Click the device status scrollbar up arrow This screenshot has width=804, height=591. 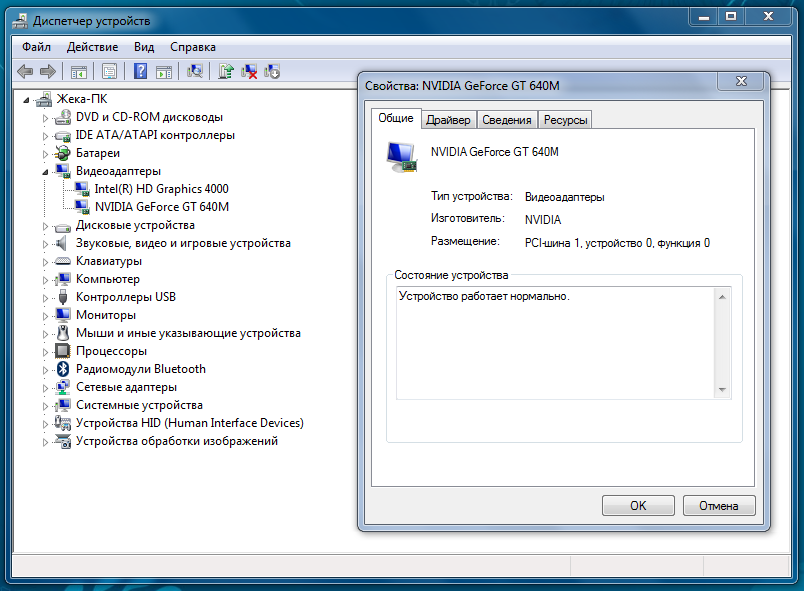(x=722, y=297)
